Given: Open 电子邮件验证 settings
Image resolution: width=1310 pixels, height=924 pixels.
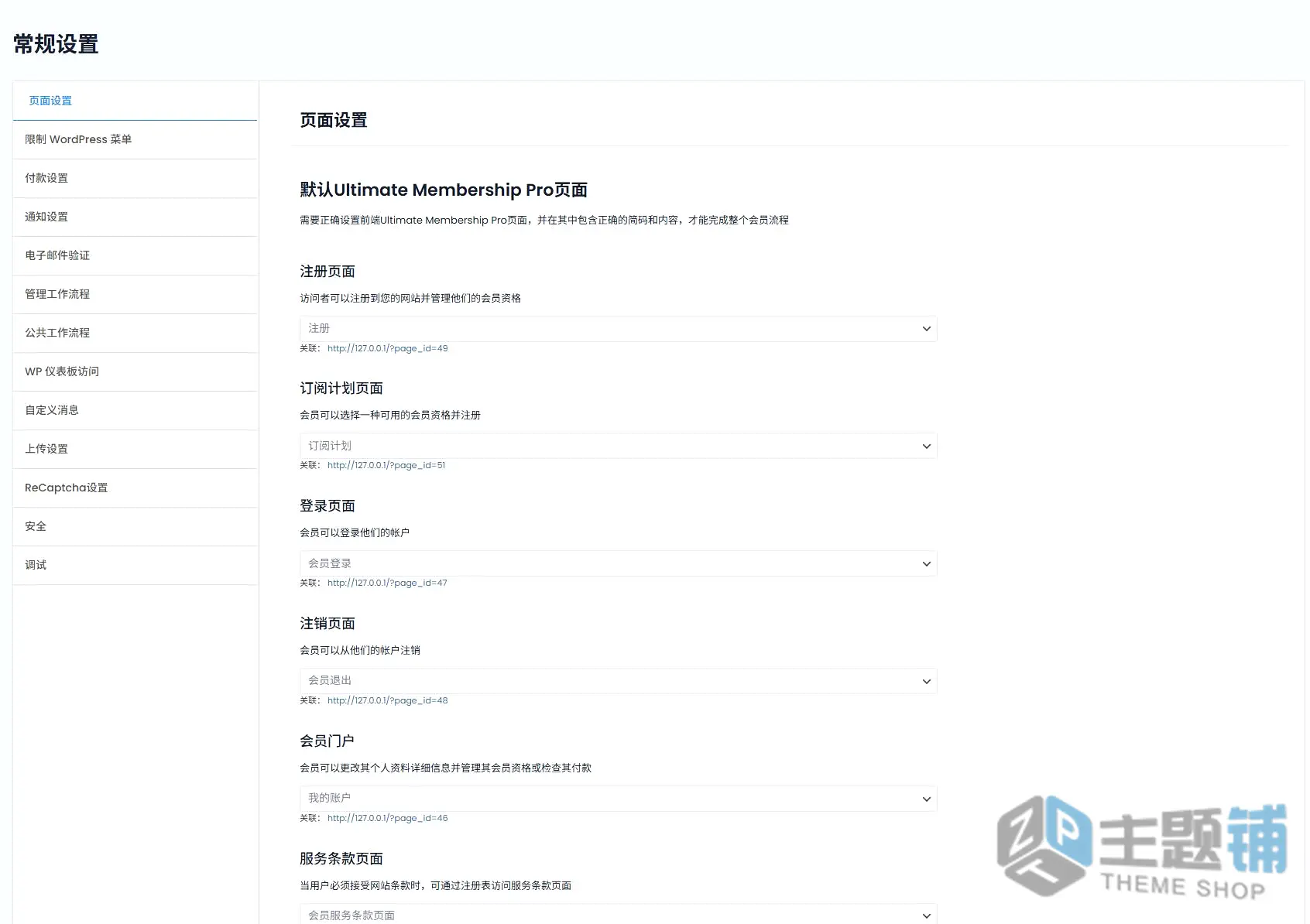Looking at the screenshot, I should 135,255.
